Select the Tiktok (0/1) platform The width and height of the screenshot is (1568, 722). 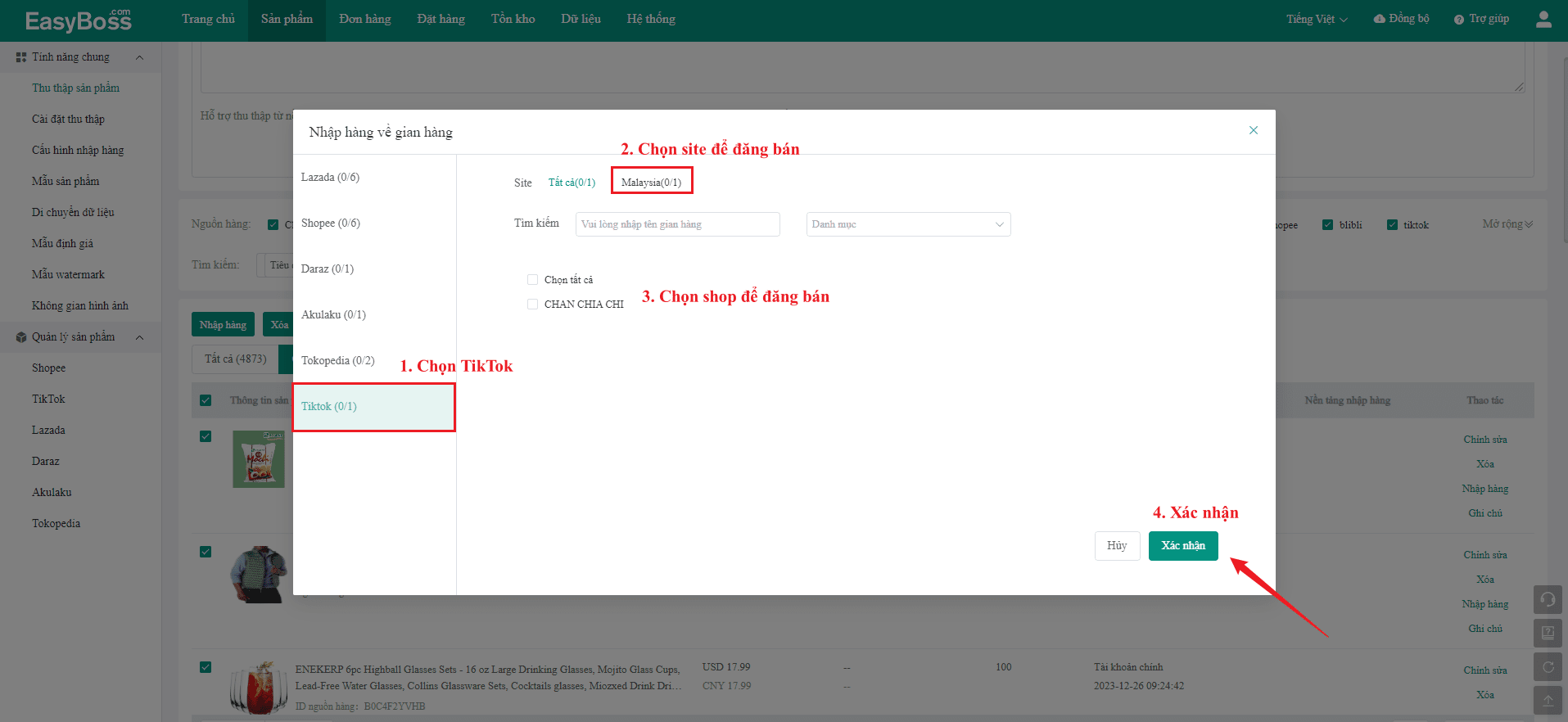373,407
